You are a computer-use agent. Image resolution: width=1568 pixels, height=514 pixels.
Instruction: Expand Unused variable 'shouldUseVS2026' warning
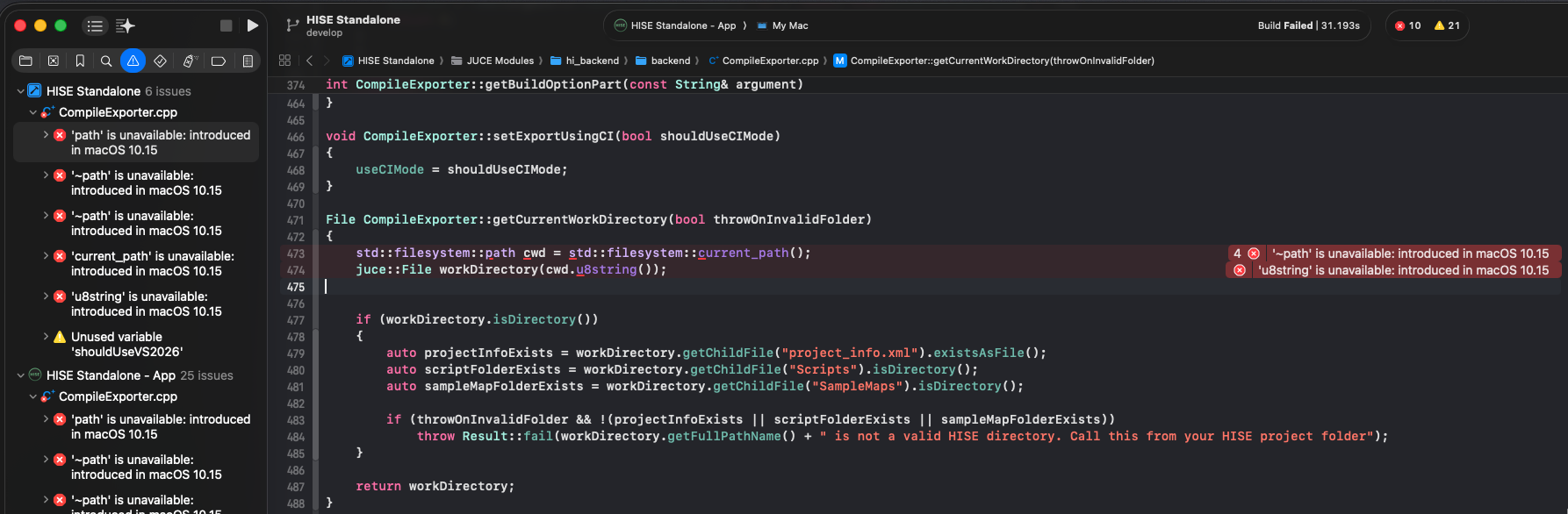click(46, 337)
